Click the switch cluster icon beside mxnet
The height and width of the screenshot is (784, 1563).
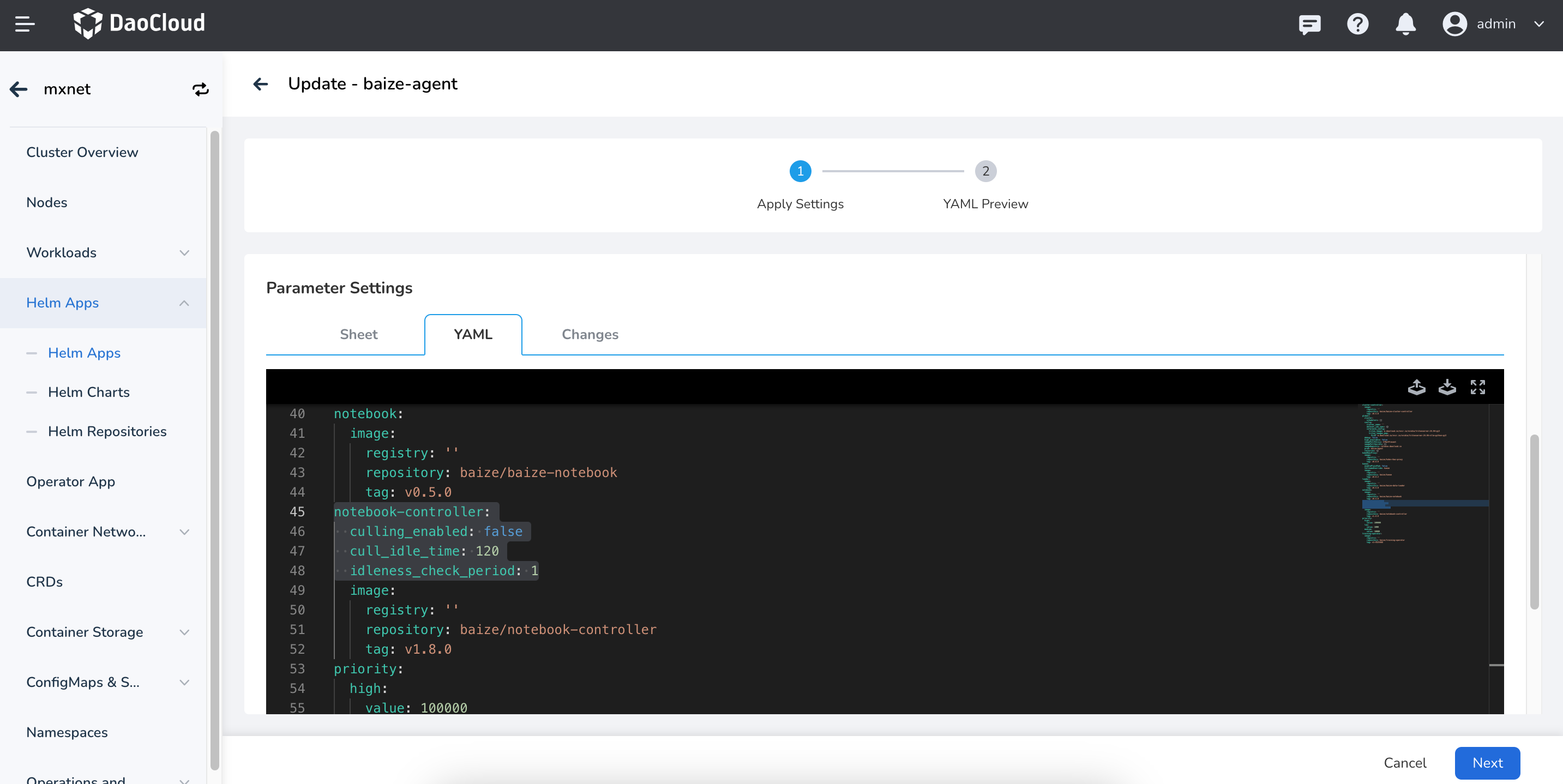click(x=200, y=89)
